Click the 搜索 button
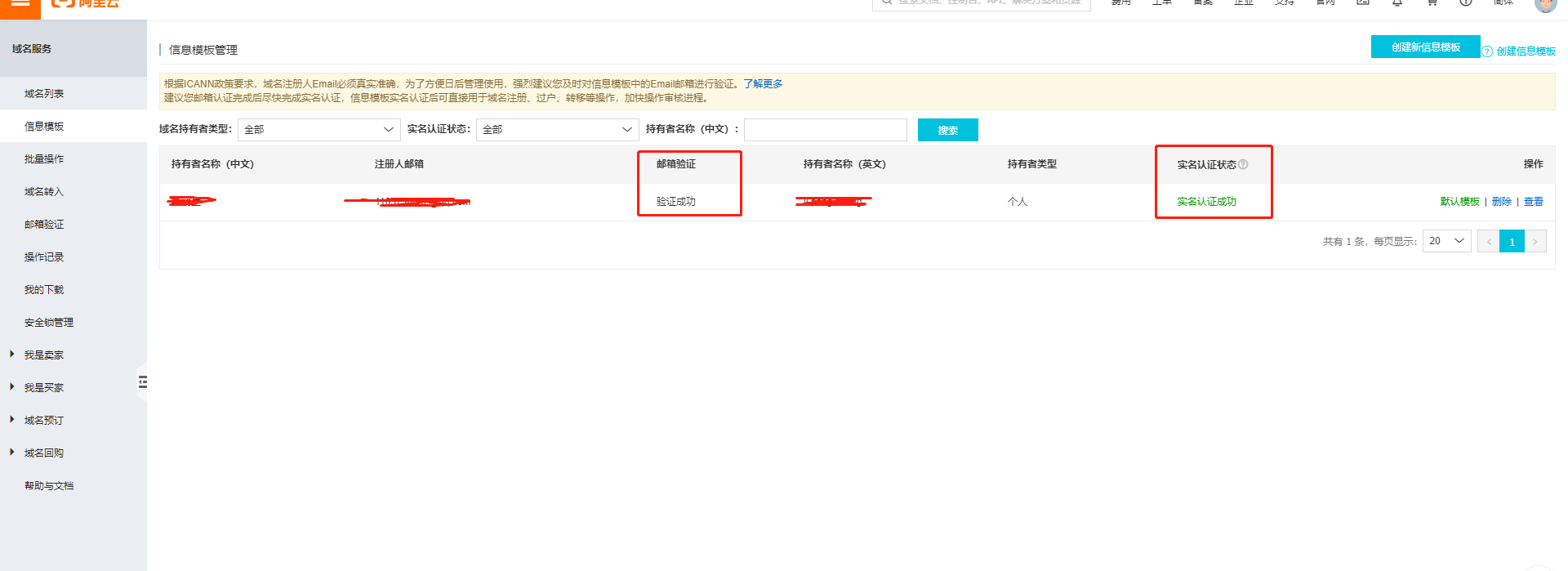Image resolution: width=1568 pixels, height=571 pixels. (x=947, y=130)
